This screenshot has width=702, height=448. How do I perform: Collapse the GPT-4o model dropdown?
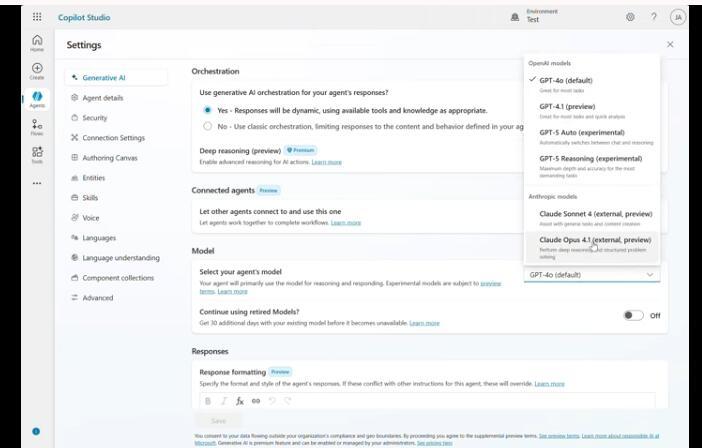point(592,275)
